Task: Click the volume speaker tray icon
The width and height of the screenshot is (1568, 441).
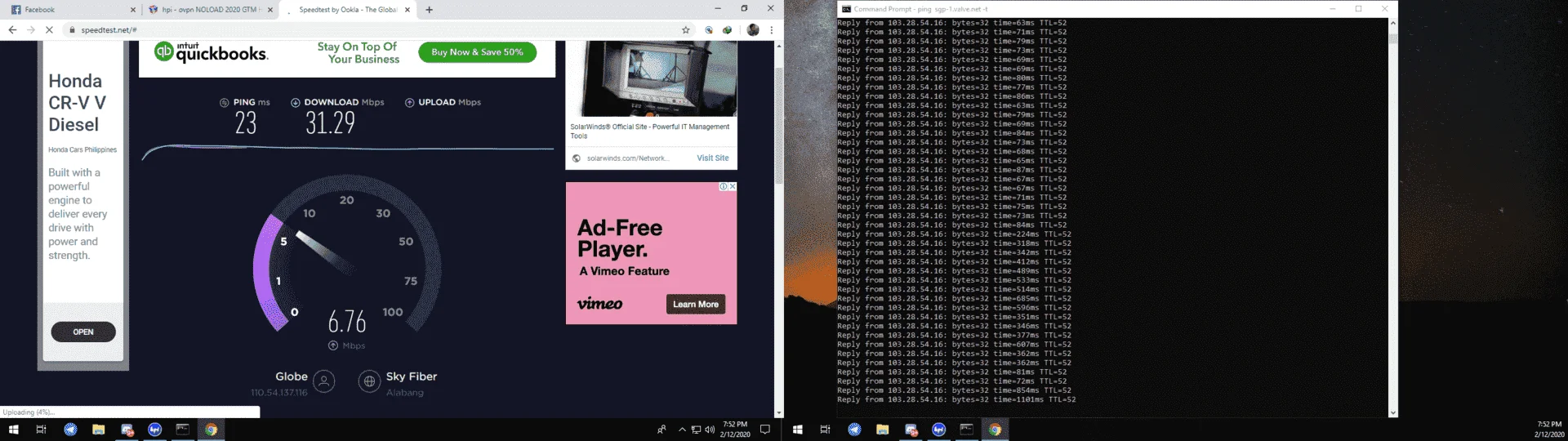Action: tap(709, 430)
